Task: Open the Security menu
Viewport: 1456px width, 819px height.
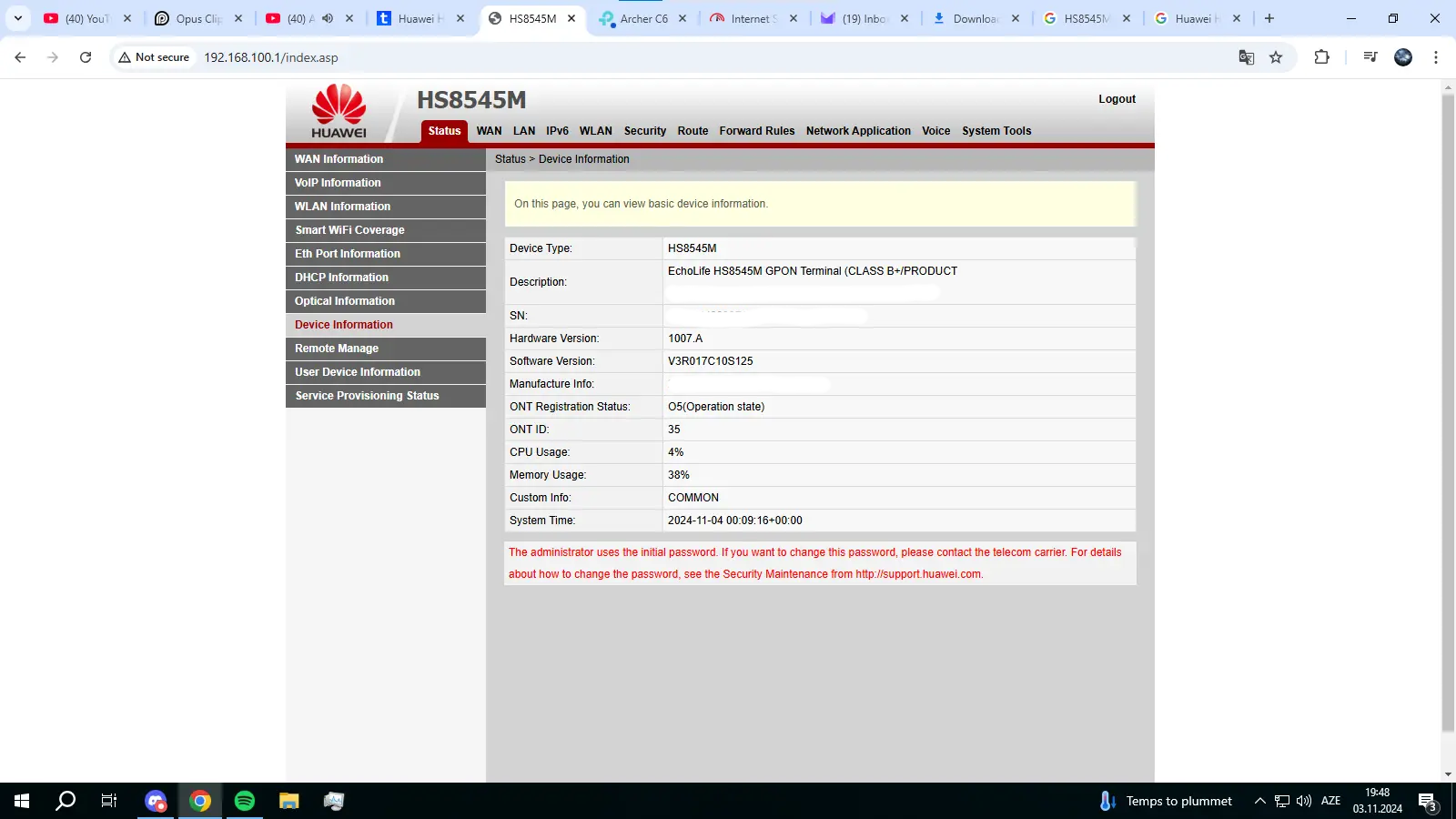Action: tap(645, 131)
